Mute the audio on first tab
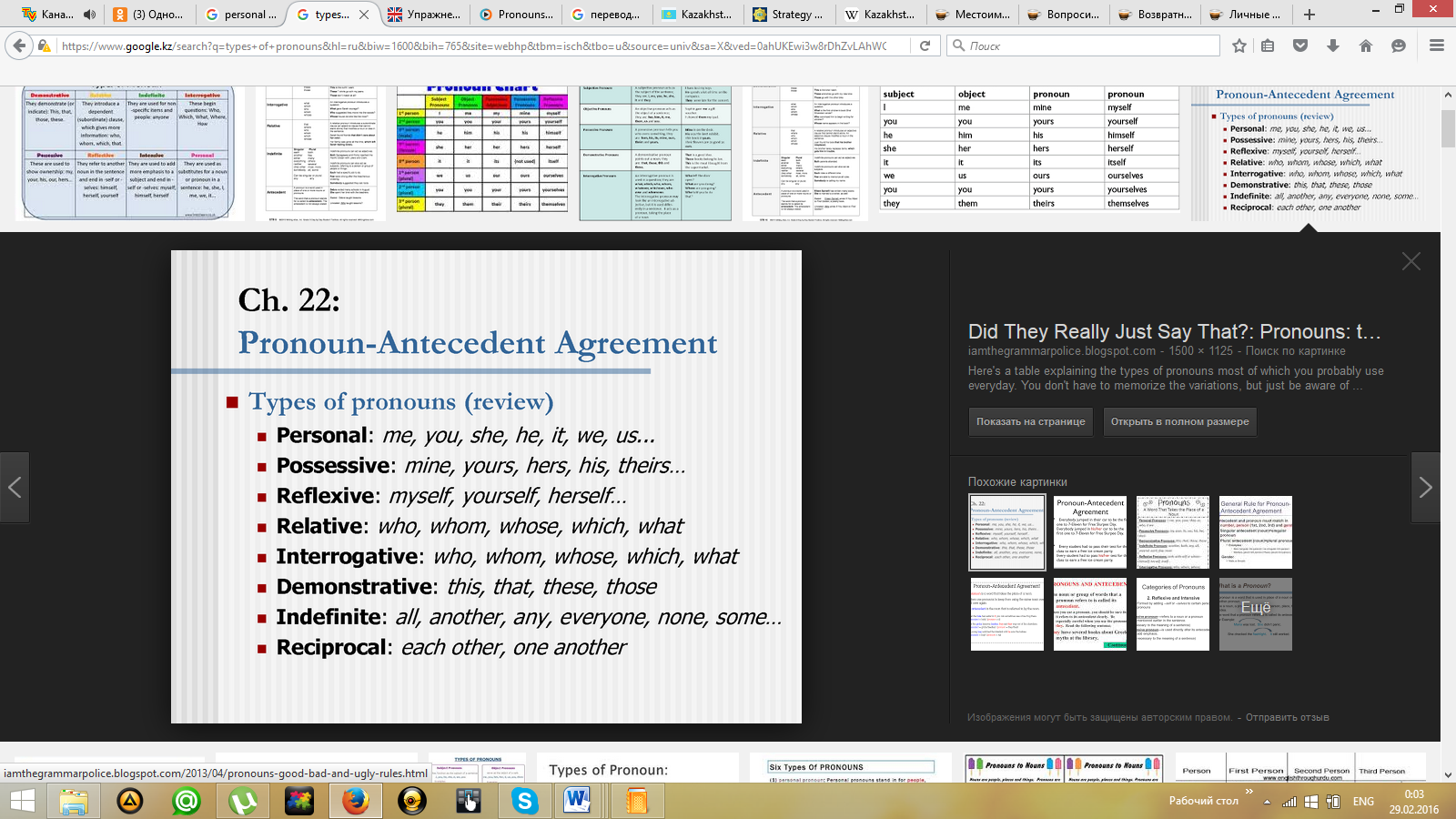The width and height of the screenshot is (1456, 819). point(89,15)
